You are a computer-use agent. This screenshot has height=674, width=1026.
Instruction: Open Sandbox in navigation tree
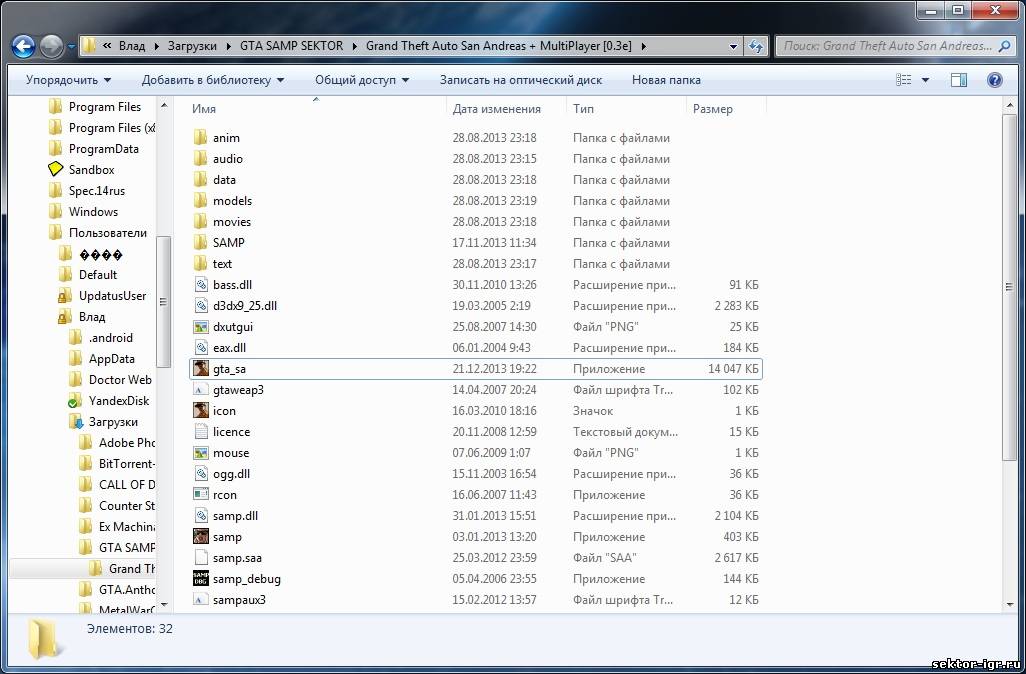91,169
